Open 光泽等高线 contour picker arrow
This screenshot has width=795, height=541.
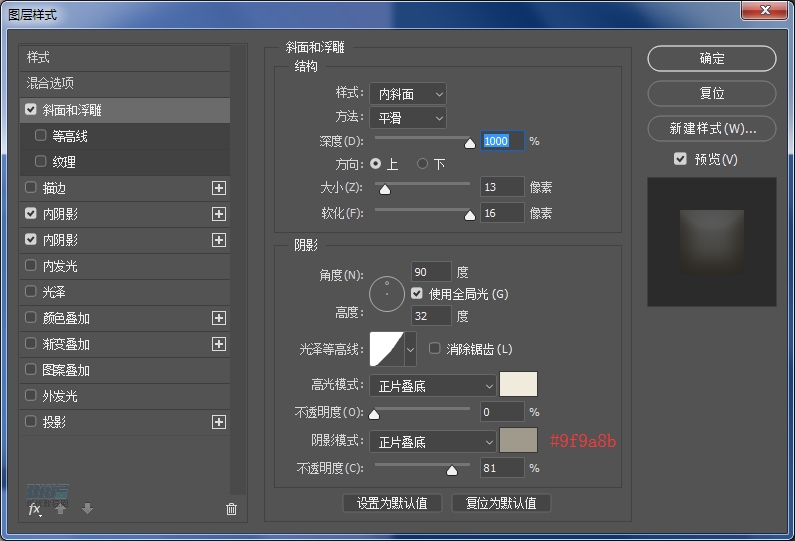click(410, 349)
